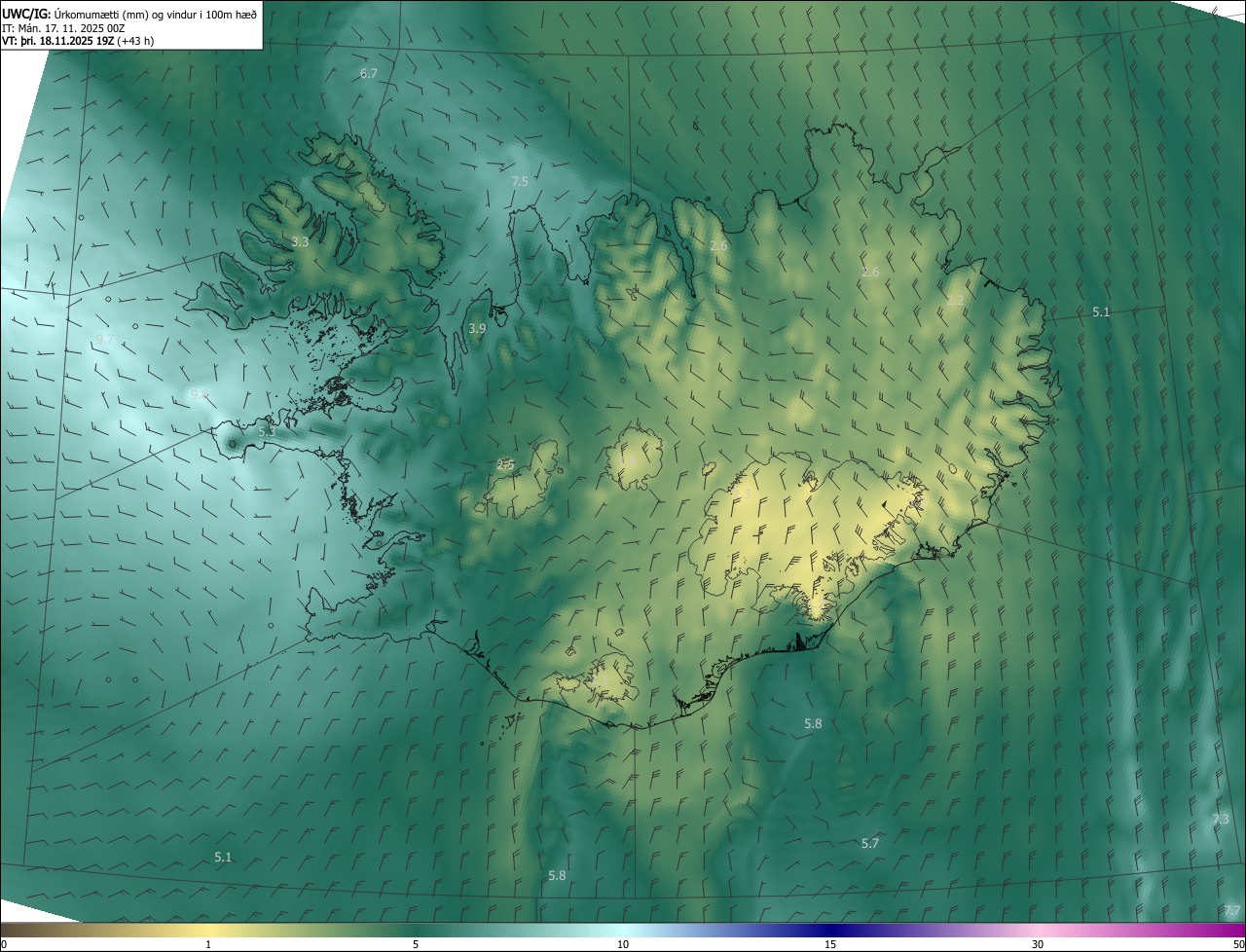The height and width of the screenshot is (952, 1246).
Task: Click the 1 tick on the color scale
Action: click(x=208, y=944)
